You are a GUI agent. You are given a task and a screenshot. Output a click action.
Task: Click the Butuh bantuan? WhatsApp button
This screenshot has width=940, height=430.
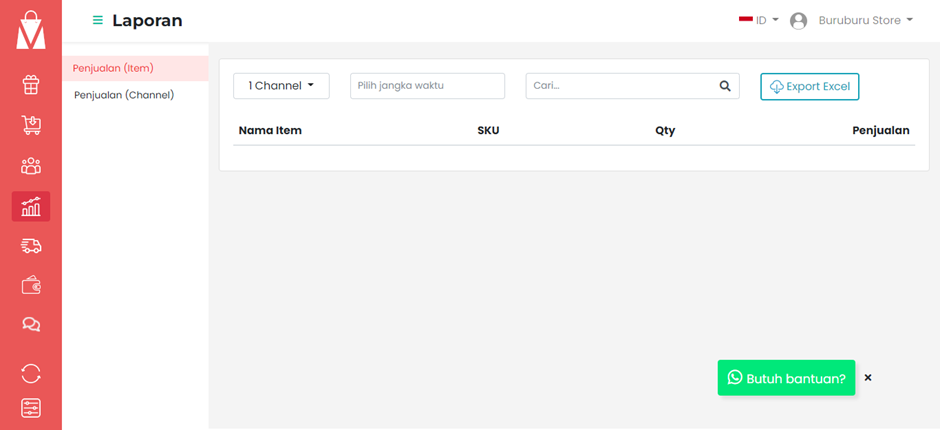coord(786,378)
